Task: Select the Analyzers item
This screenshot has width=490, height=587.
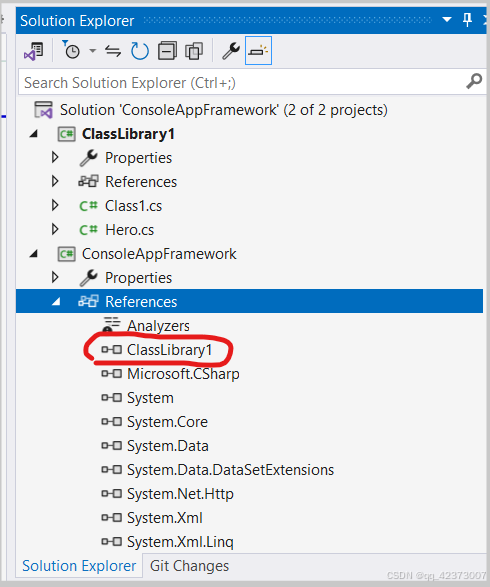Action: pyautogui.click(x=158, y=326)
